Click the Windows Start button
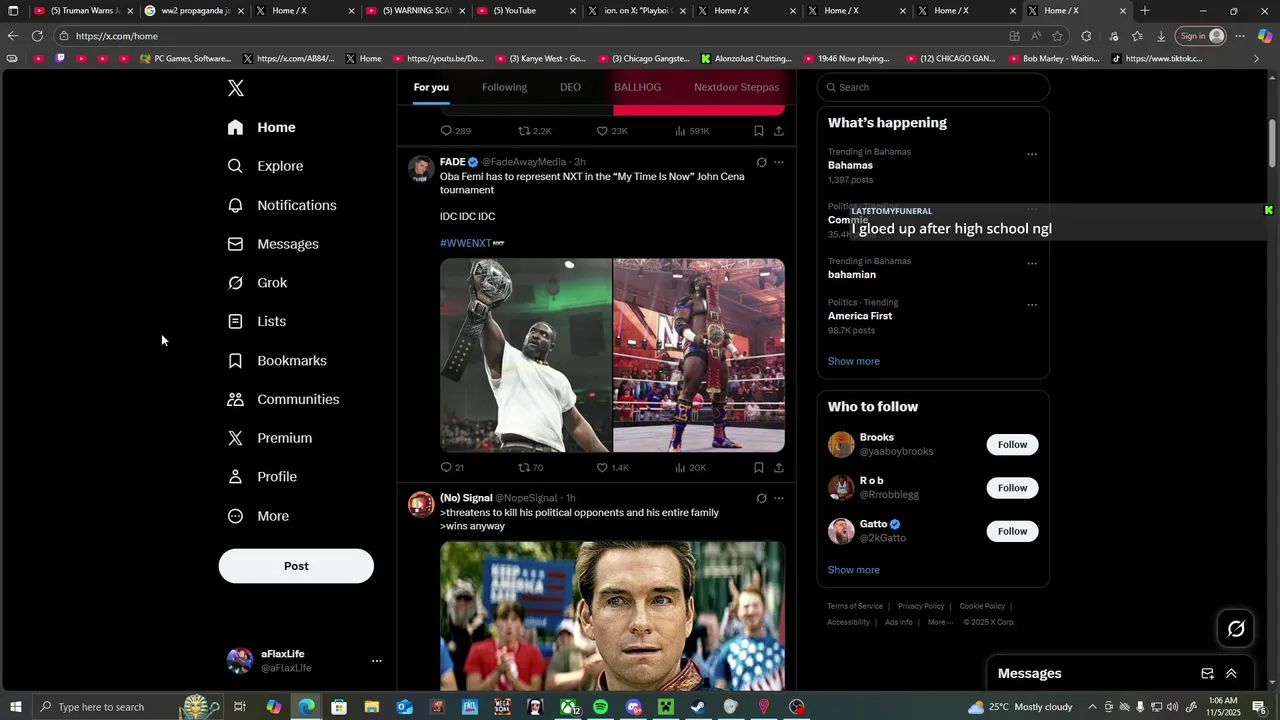Viewport: 1280px width, 720px height. 16,707
